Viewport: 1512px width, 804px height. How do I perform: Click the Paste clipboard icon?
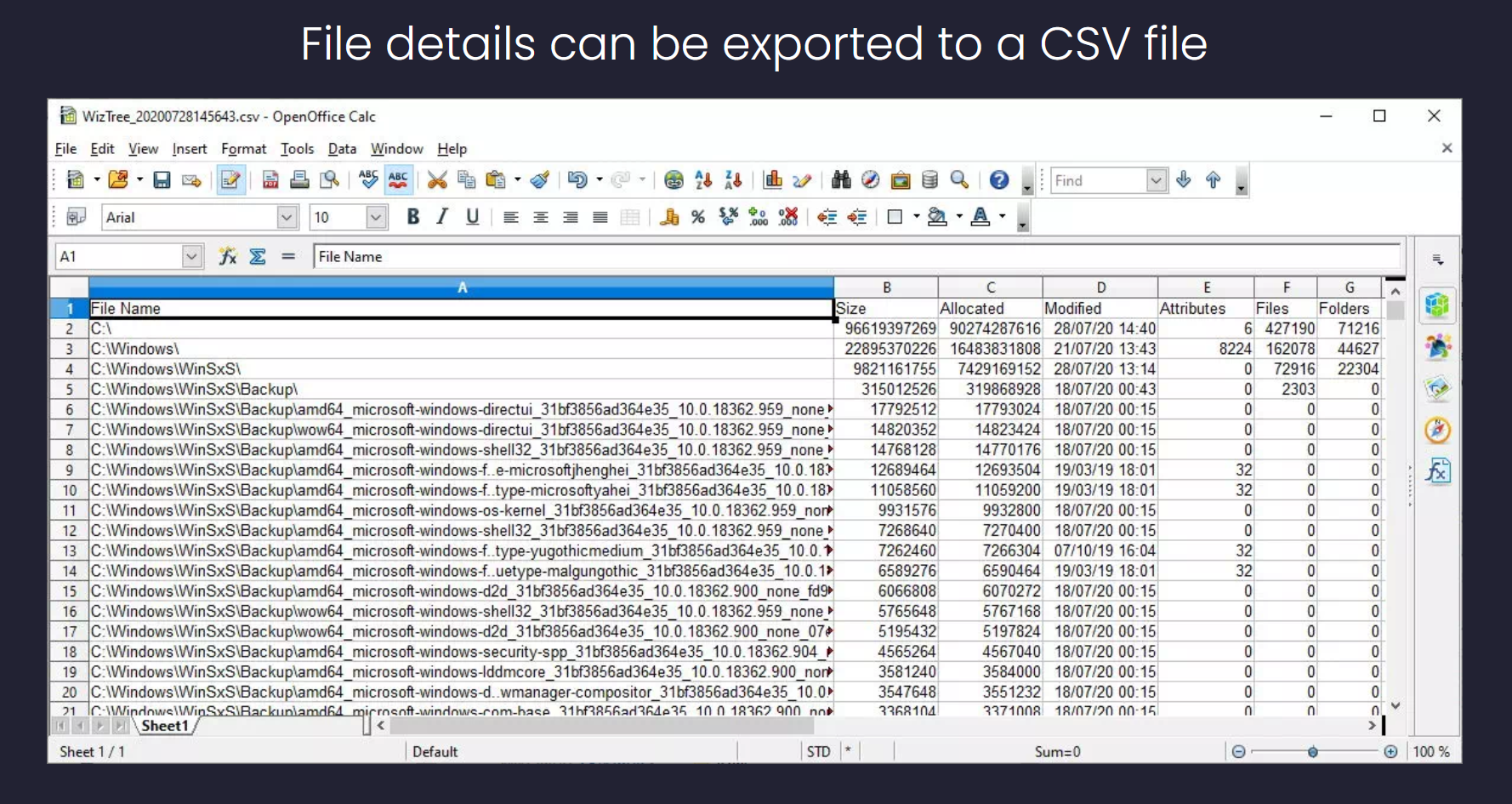(x=495, y=180)
